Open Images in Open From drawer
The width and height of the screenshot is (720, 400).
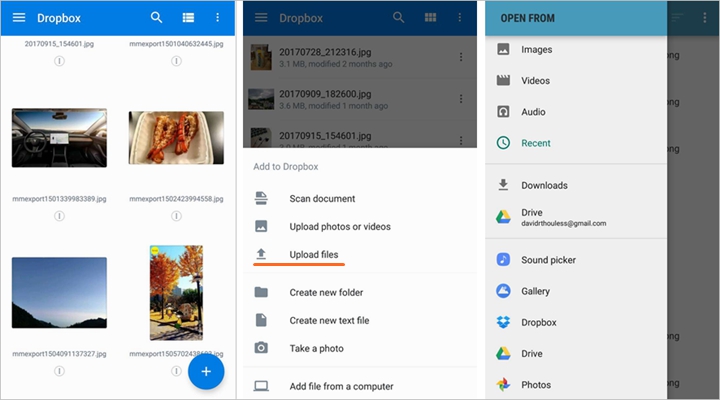(x=576, y=49)
